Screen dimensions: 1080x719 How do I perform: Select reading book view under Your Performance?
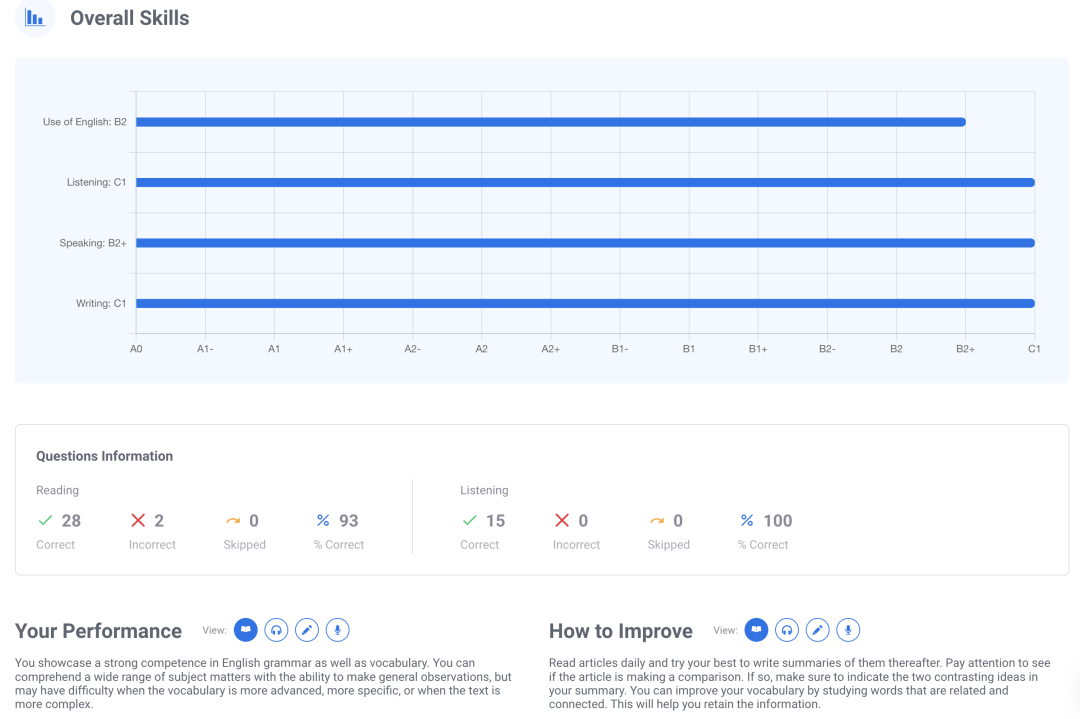click(x=246, y=630)
